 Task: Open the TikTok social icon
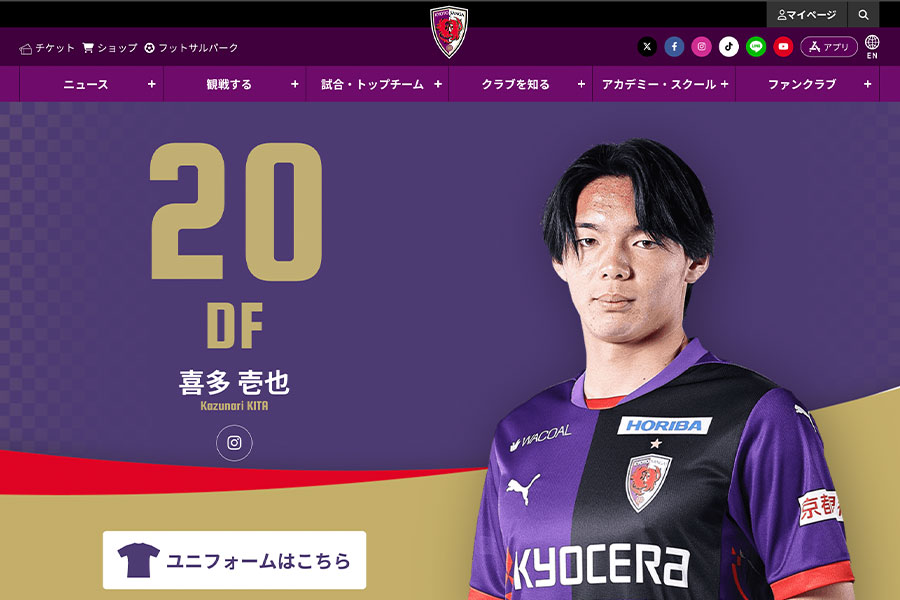click(729, 47)
